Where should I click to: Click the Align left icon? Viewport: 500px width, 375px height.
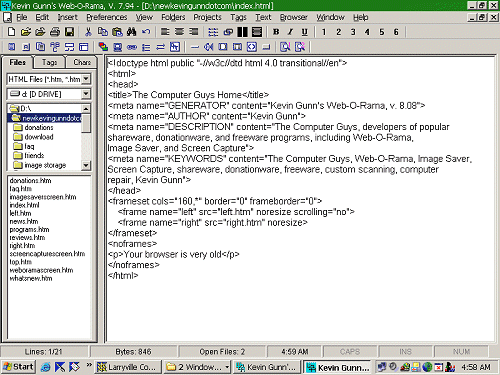165,32
